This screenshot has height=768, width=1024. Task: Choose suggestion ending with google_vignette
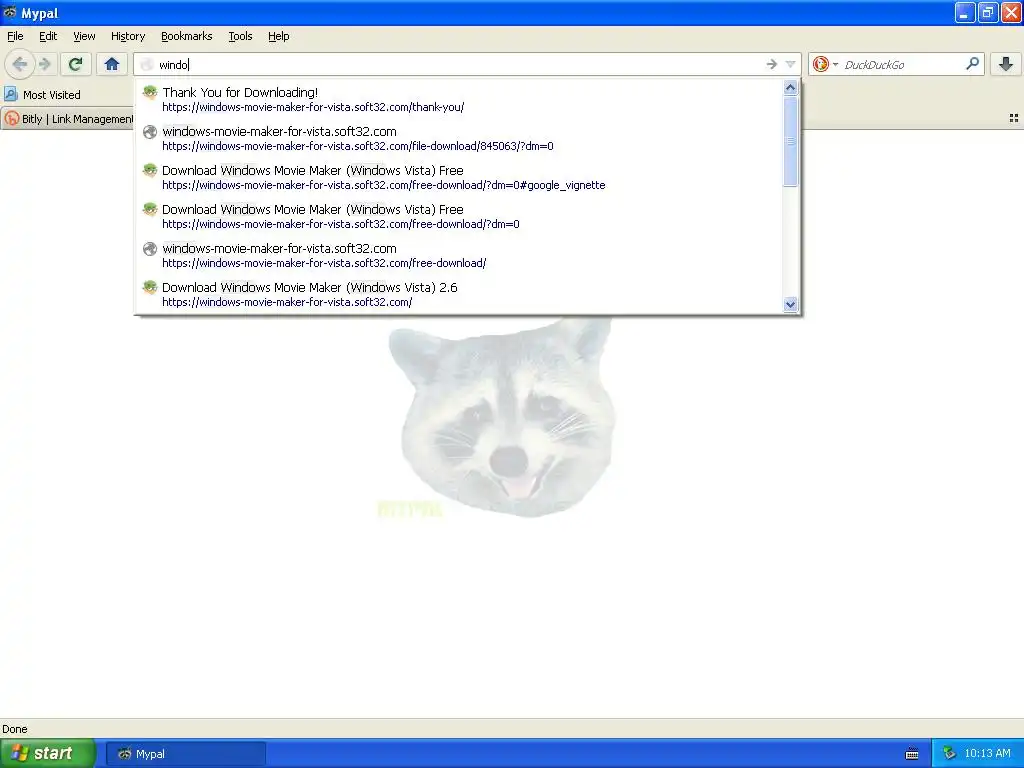click(x=460, y=178)
